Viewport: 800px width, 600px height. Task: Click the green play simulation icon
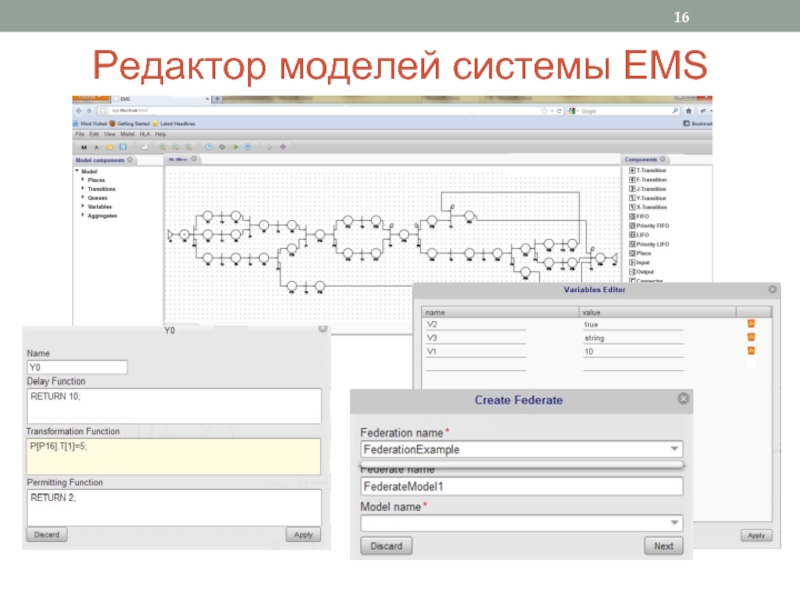[x=236, y=147]
